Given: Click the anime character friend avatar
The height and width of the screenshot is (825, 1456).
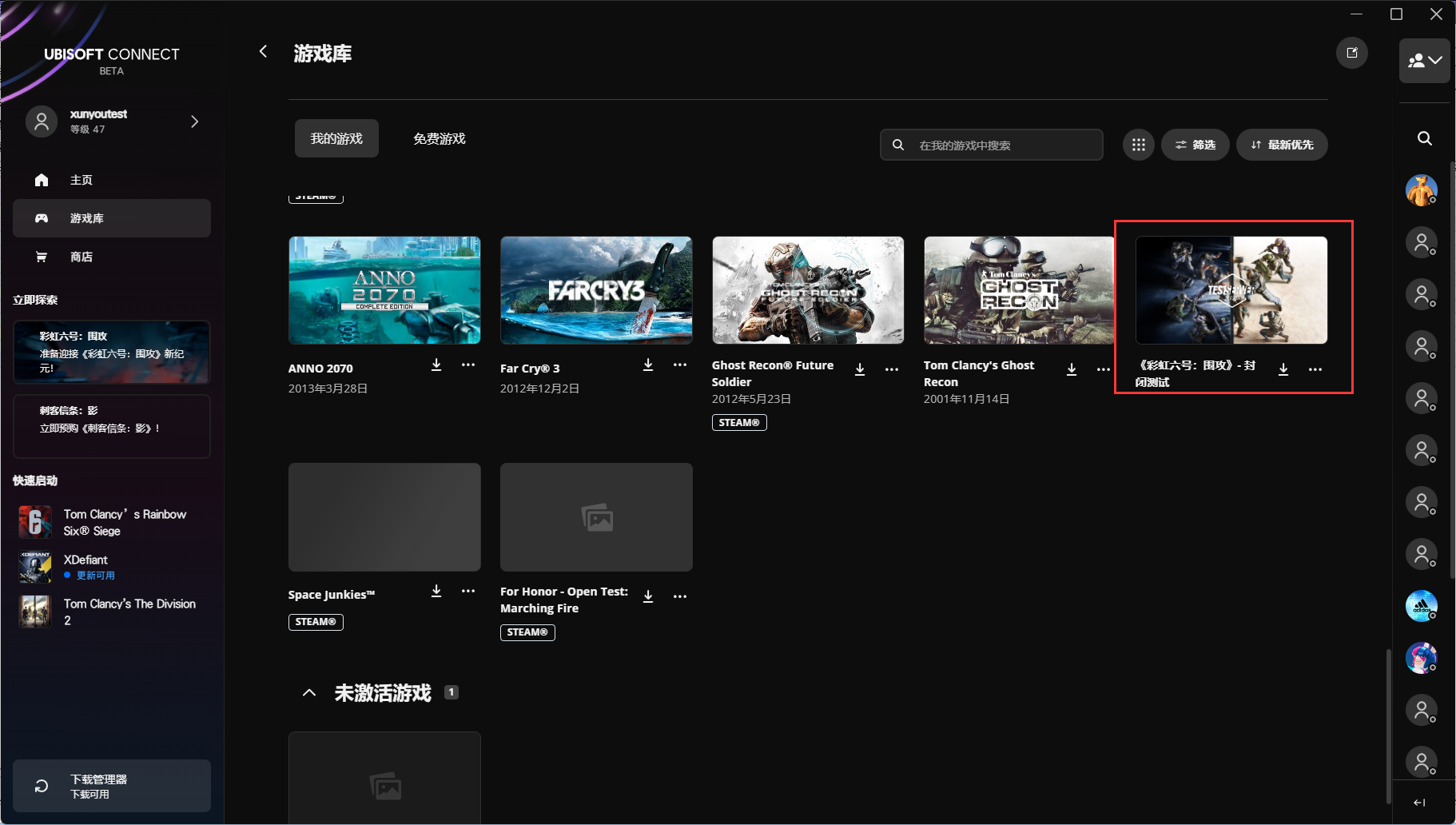Looking at the screenshot, I should pyautogui.click(x=1422, y=658).
